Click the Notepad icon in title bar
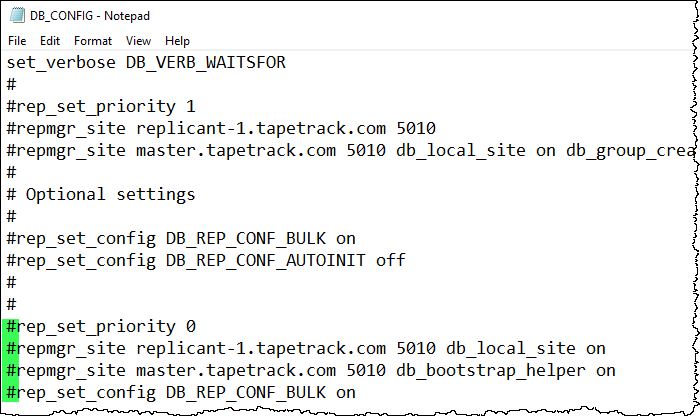This screenshot has width=700, height=416. (17, 16)
